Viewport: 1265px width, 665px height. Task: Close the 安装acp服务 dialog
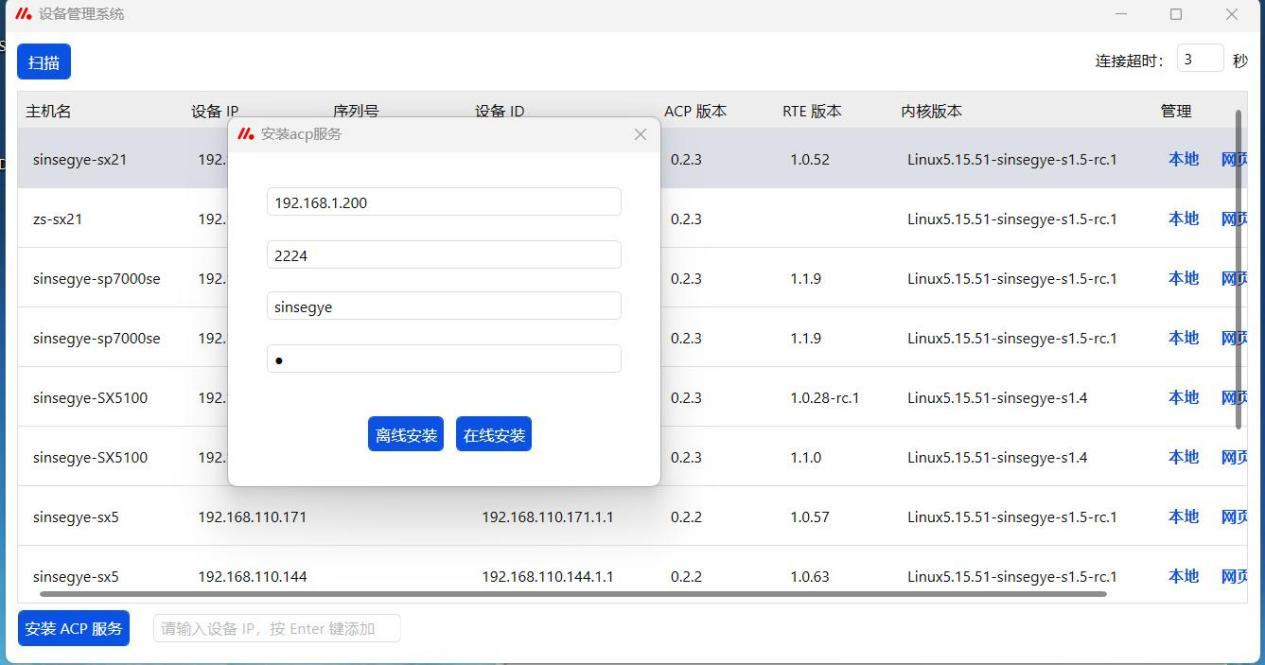[x=640, y=134]
